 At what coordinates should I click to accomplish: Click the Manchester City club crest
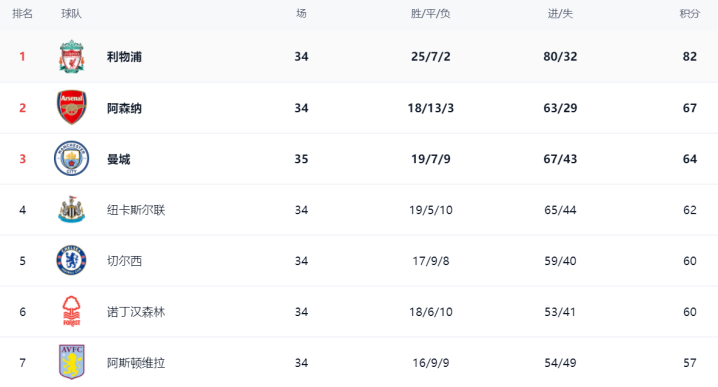(x=71, y=158)
